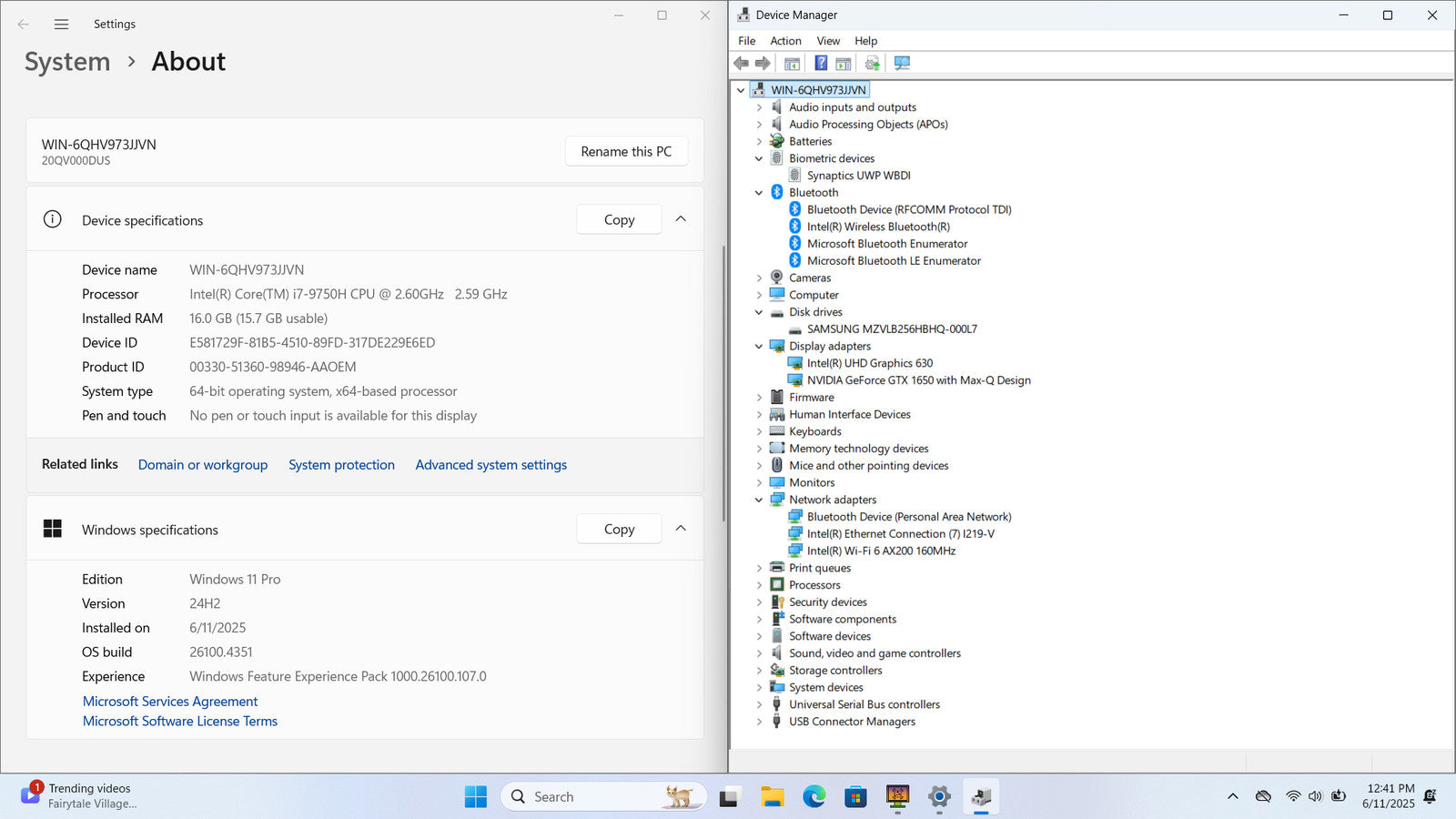Select Microsoft Bluetooth LE Enumerator
Viewport: 1456px width, 819px height.
(x=894, y=261)
